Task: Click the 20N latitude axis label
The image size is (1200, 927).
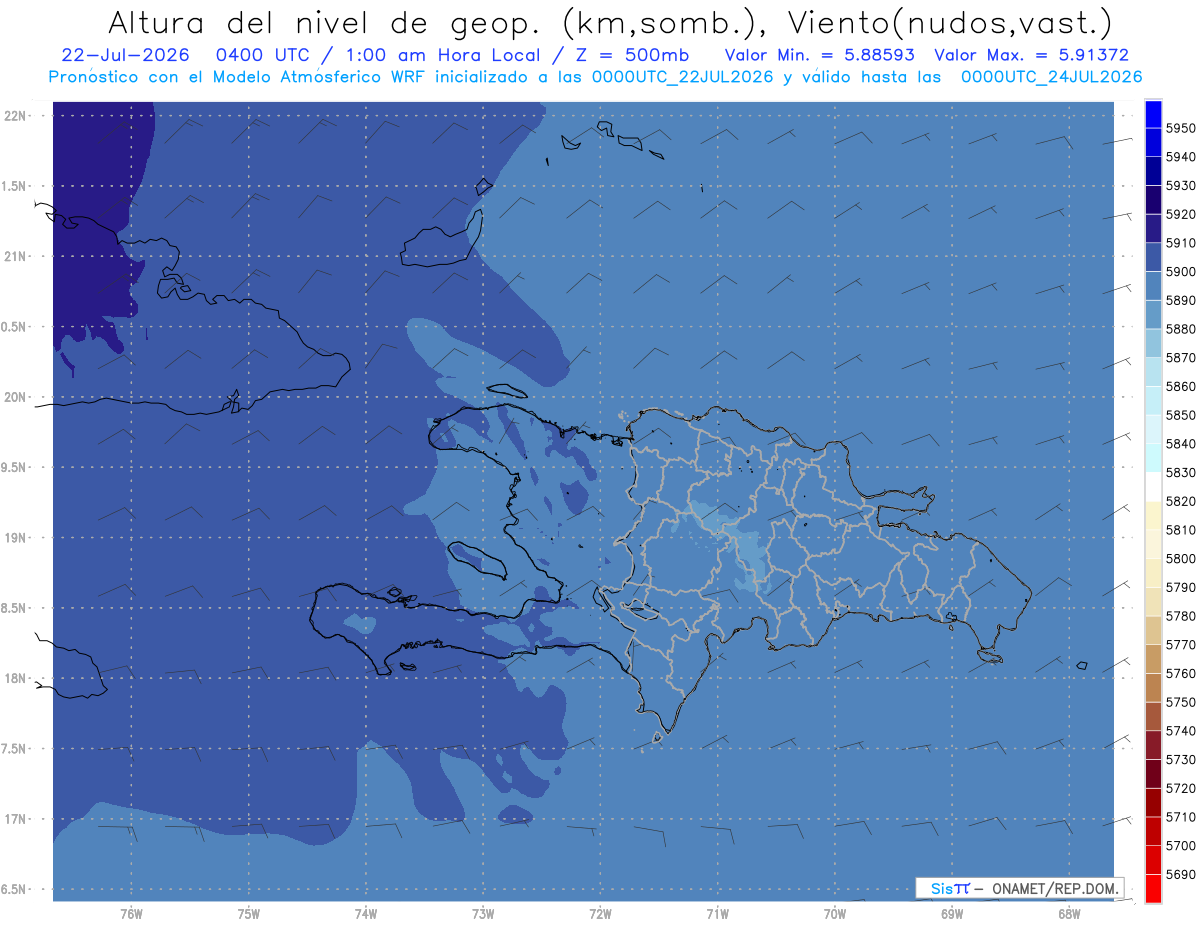Action: point(15,397)
